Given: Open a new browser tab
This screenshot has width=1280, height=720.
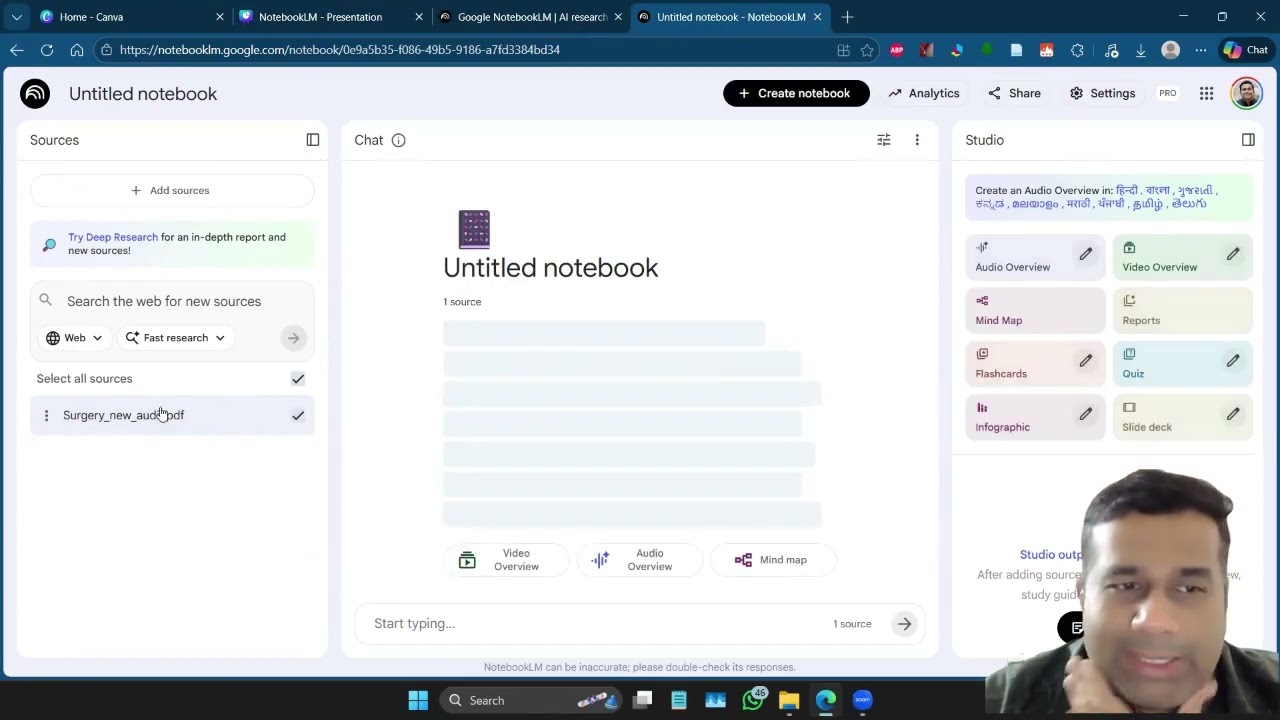Looking at the screenshot, I should click(847, 17).
